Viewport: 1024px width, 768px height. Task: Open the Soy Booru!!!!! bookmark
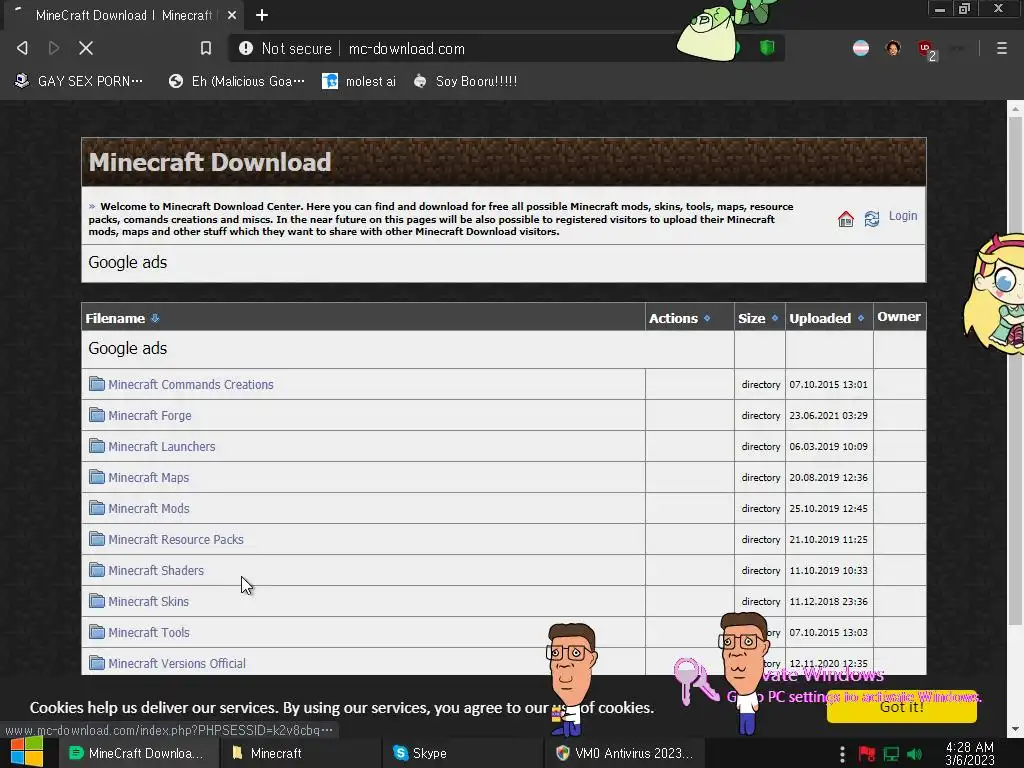(466, 81)
